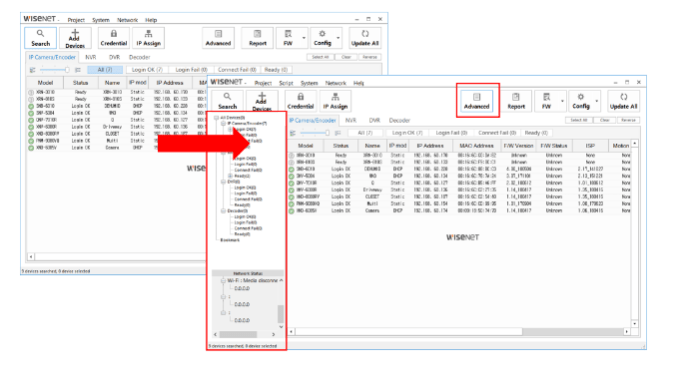This screenshot has height=389, width=680.
Task: Click expanded-rows icon right of back slider
Action: [x=78, y=70]
